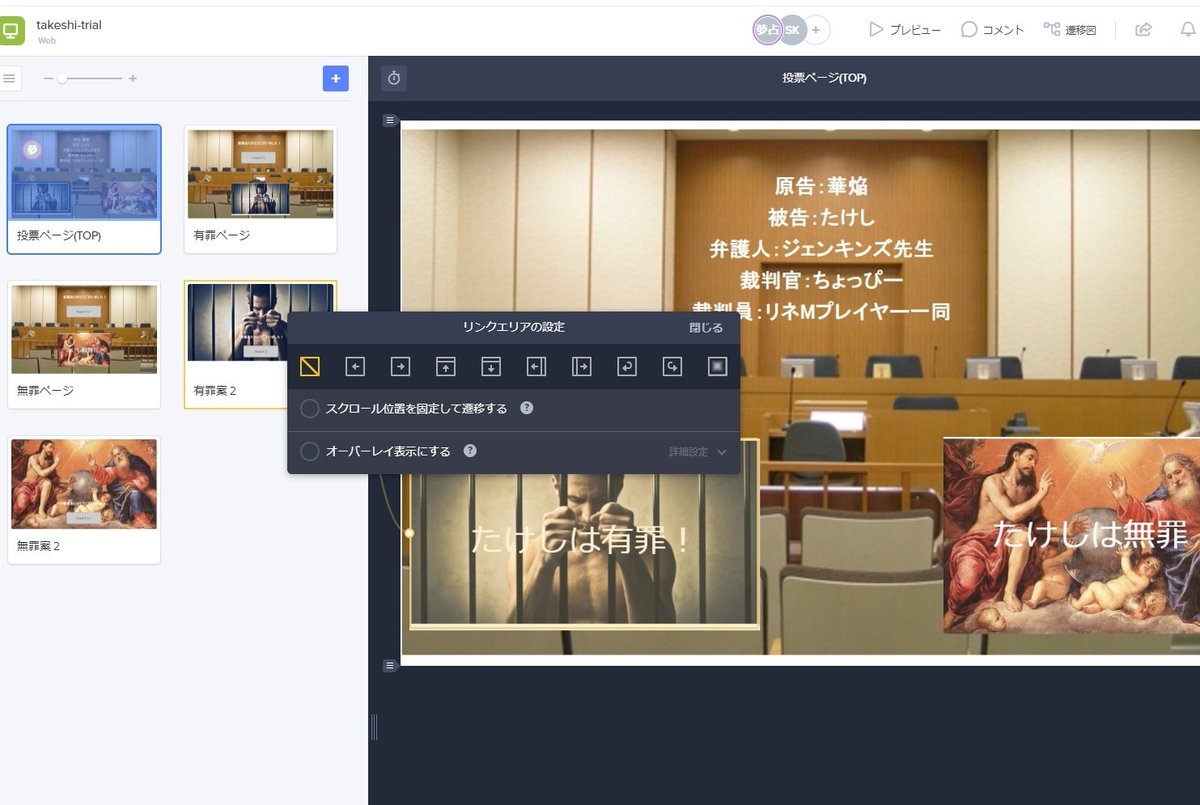The width and height of the screenshot is (1200, 805).
Task: Click 被告:たけし text on canvas
Action: coord(821,217)
